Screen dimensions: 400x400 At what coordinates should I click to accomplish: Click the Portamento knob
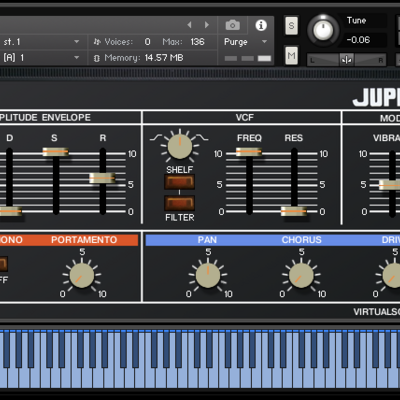coord(82,275)
